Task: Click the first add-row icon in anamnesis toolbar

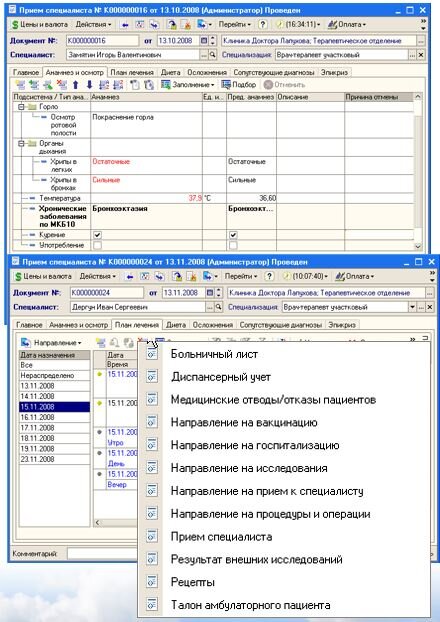Action: 20,84
